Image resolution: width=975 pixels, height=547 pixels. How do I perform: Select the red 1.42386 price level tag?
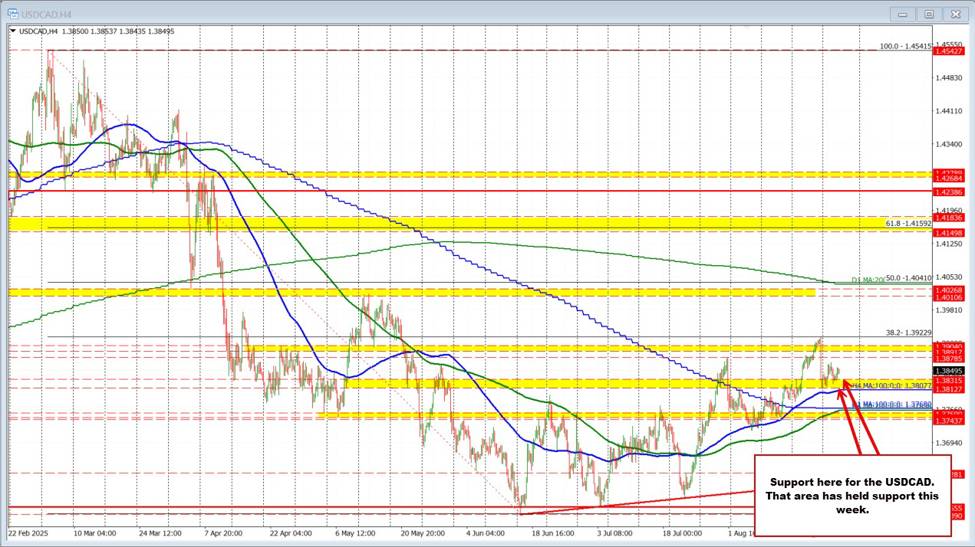point(946,190)
